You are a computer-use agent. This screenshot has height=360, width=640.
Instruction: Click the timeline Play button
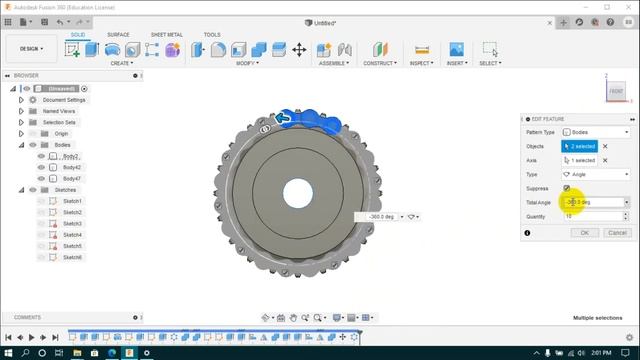(31, 337)
